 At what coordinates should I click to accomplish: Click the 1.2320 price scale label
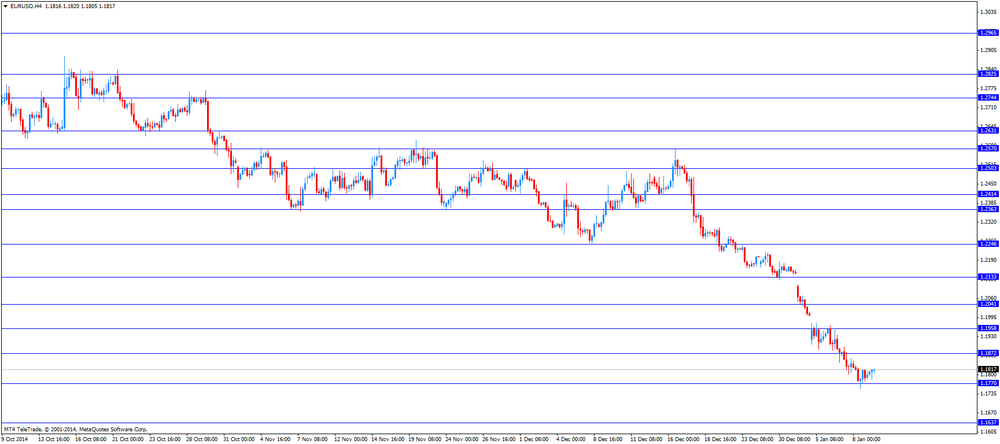tap(988, 222)
